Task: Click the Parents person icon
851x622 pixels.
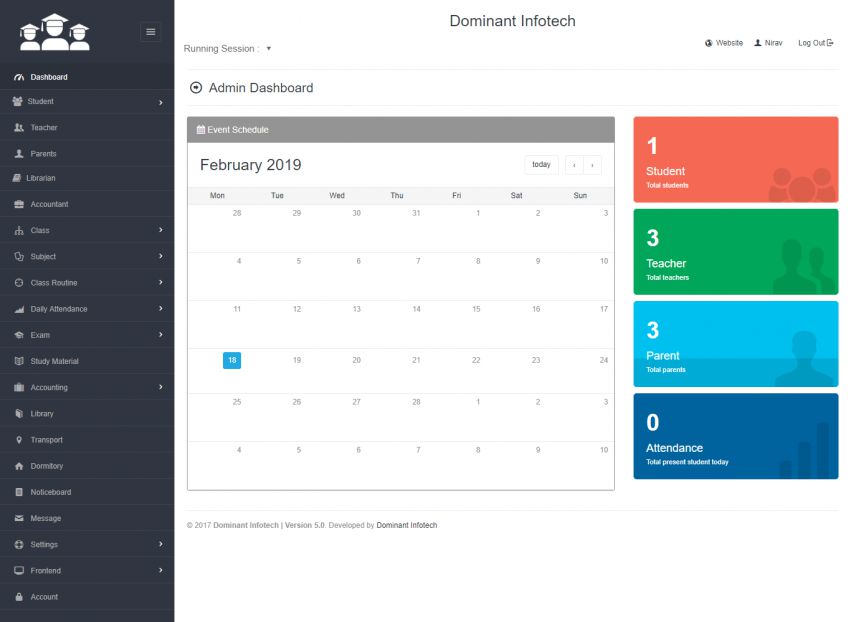Action: pyautogui.click(x=19, y=154)
